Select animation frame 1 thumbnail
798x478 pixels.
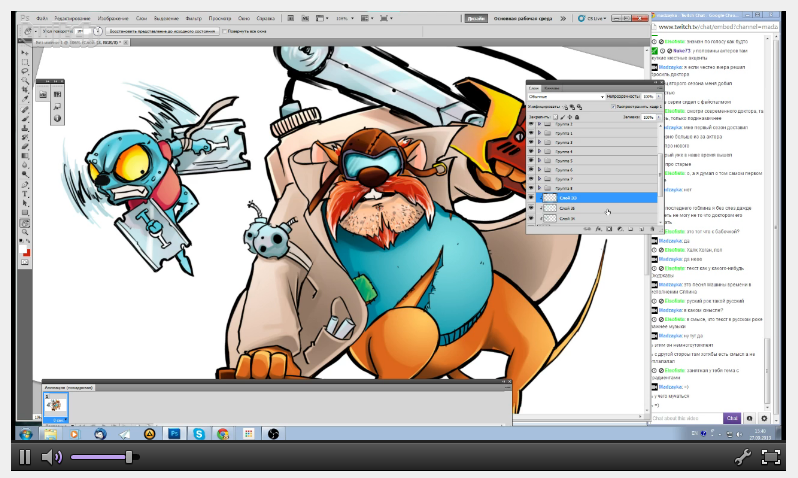click(55, 406)
